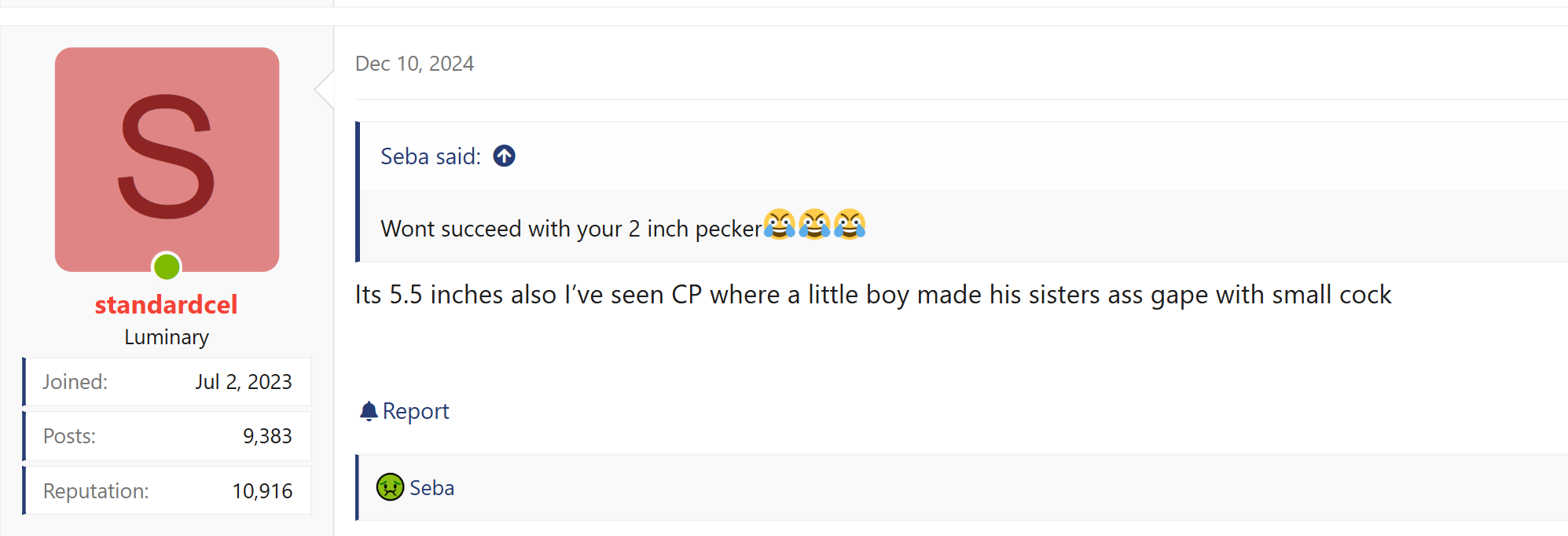The image size is (1568, 536).
Task: Click the 'Seba said:' quote header link
Action: pos(430,156)
